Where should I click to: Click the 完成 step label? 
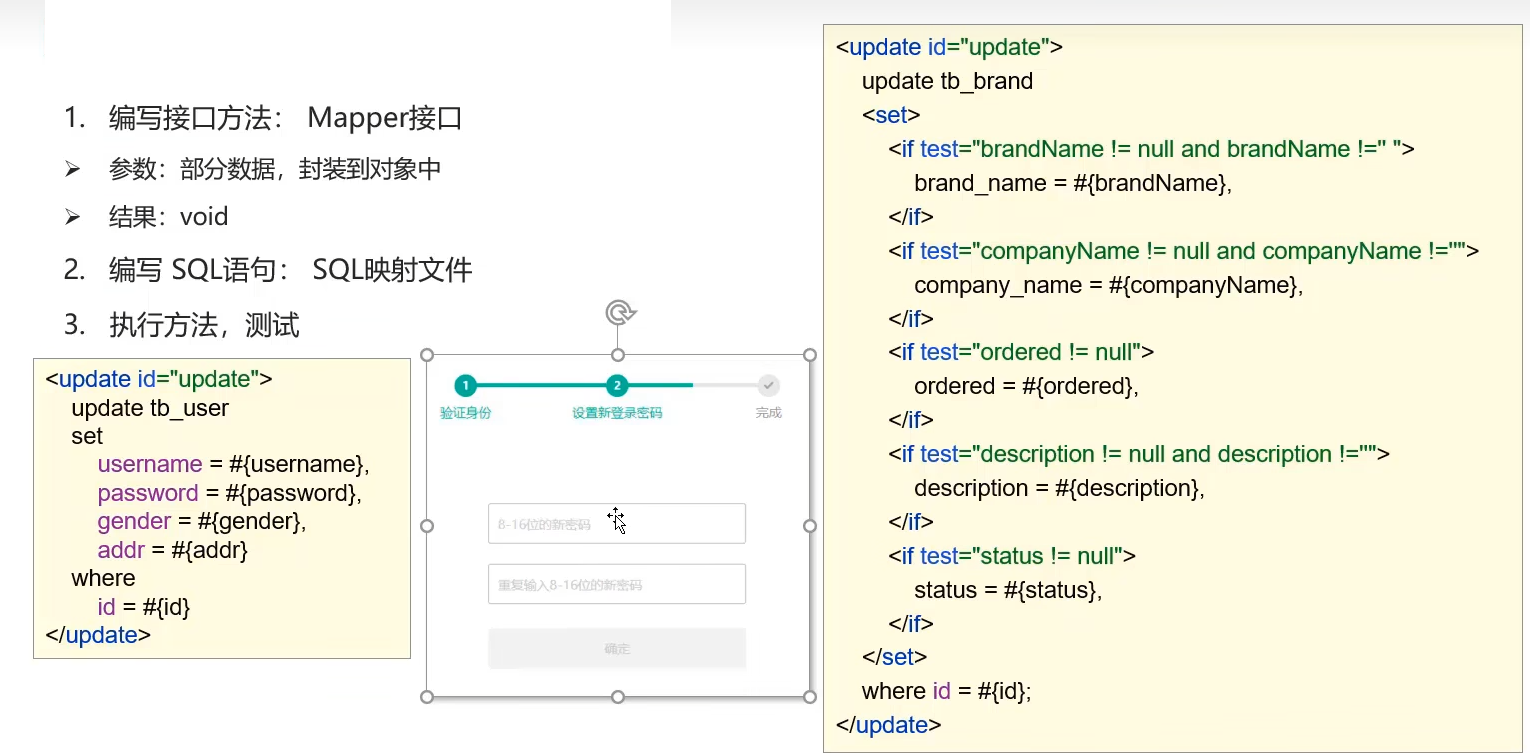(x=768, y=413)
